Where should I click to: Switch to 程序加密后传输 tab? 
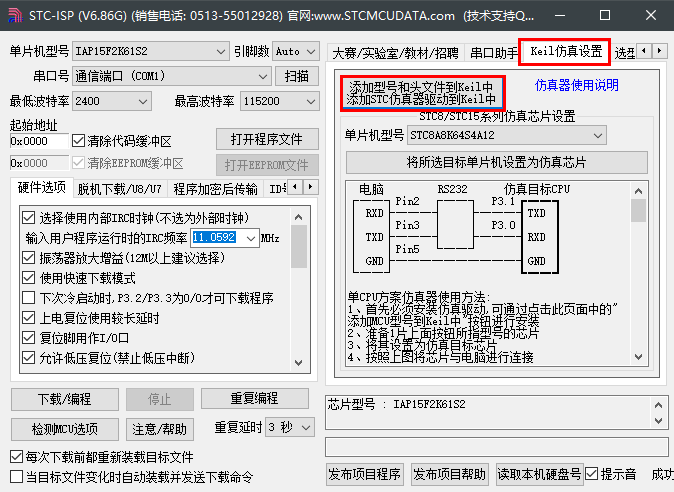215,189
